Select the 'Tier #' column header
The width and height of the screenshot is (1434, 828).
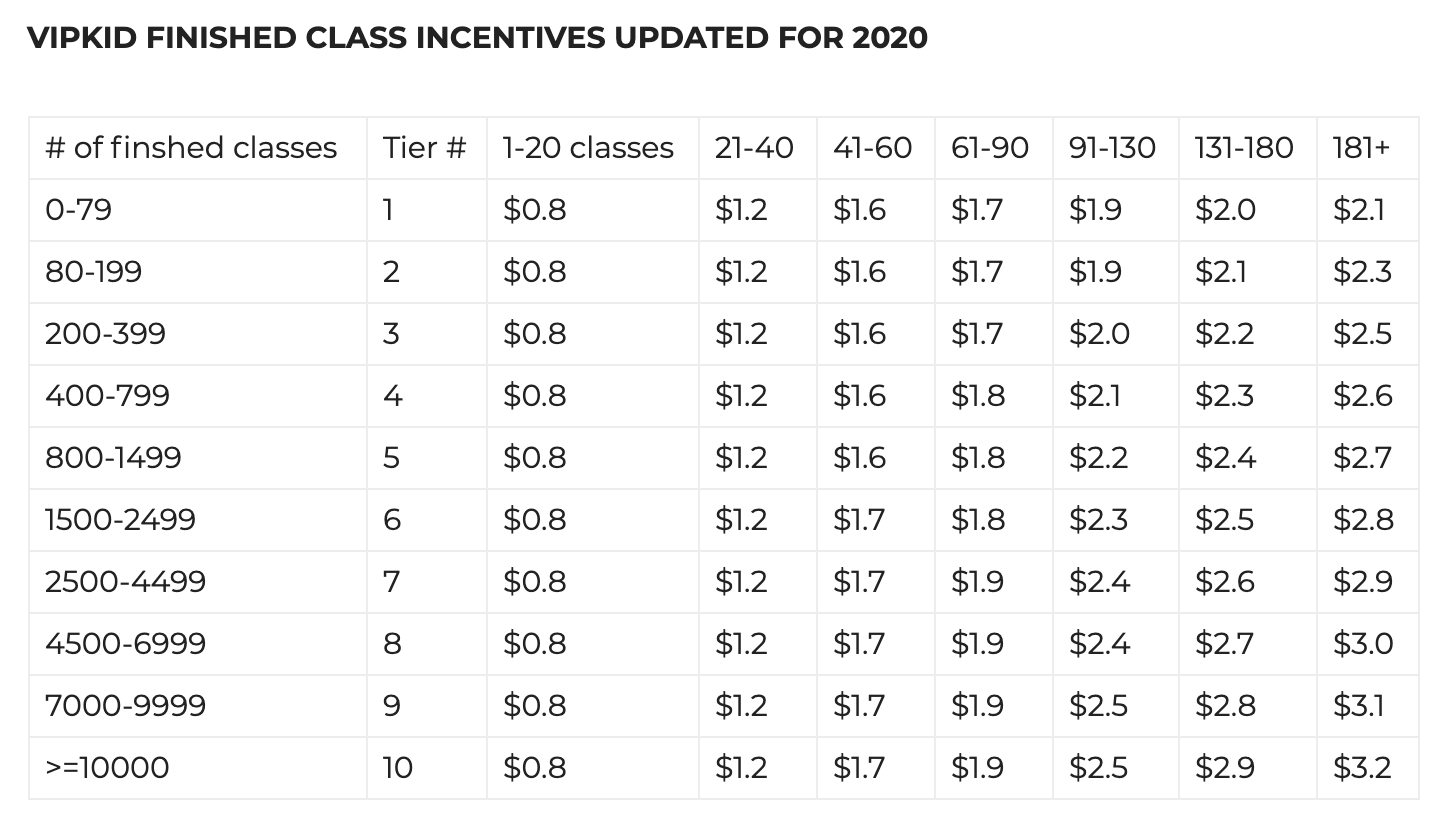pyautogui.click(x=424, y=148)
